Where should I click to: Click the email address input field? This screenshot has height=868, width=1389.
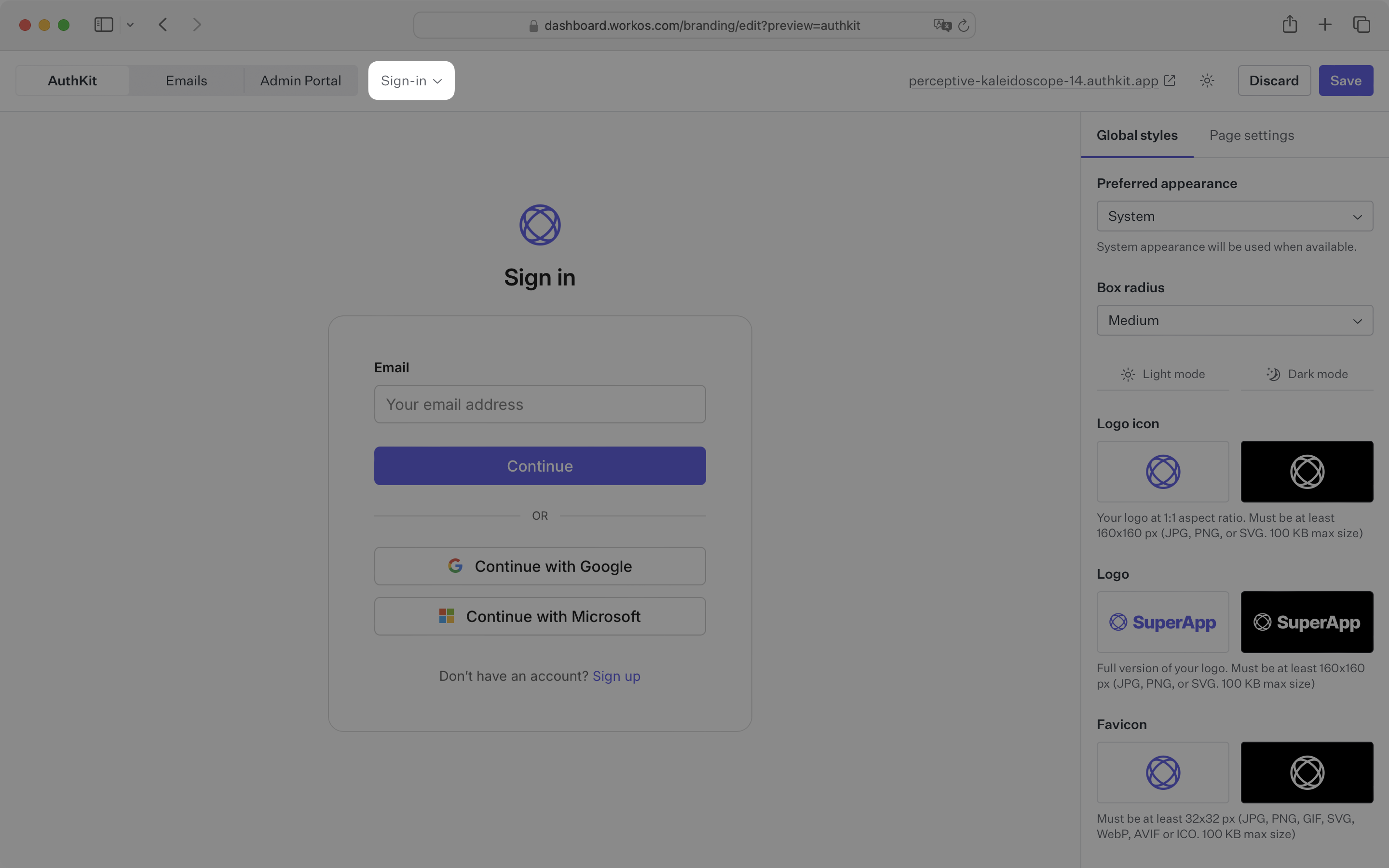click(539, 404)
